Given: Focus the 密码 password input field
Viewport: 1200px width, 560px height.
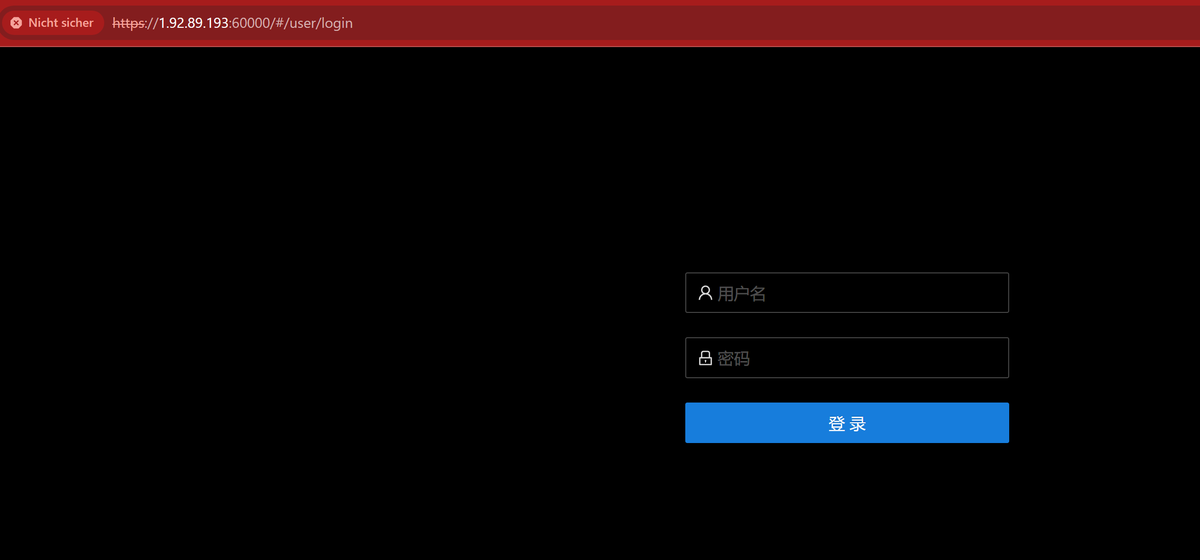Looking at the screenshot, I should pyautogui.click(x=847, y=358).
